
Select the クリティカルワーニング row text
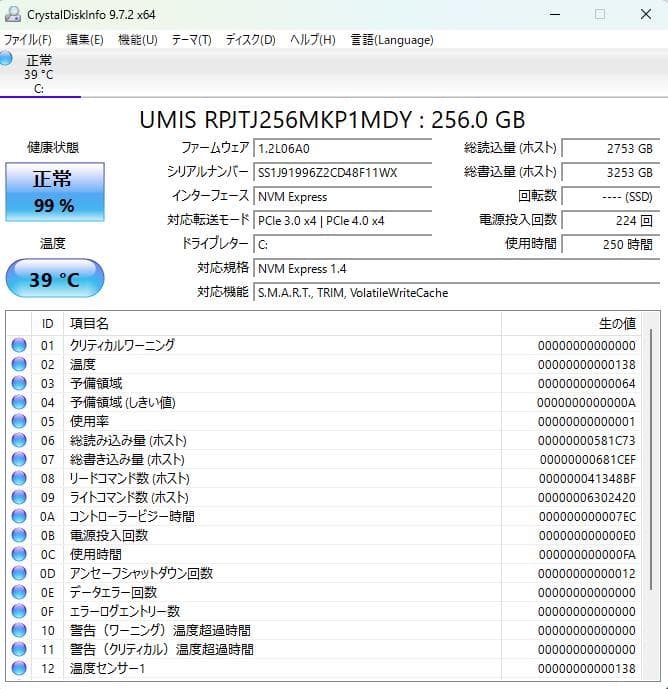pos(122,345)
